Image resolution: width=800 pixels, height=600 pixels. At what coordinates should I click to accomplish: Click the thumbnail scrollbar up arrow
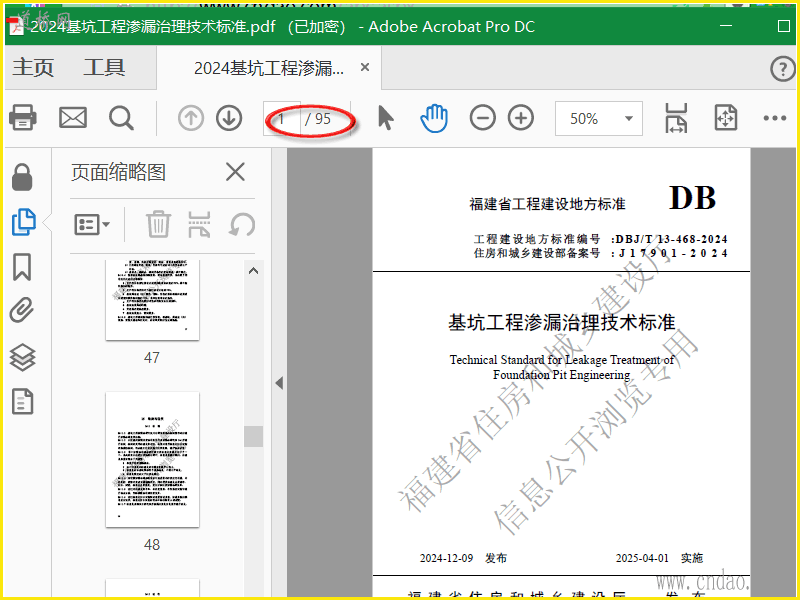click(x=254, y=271)
